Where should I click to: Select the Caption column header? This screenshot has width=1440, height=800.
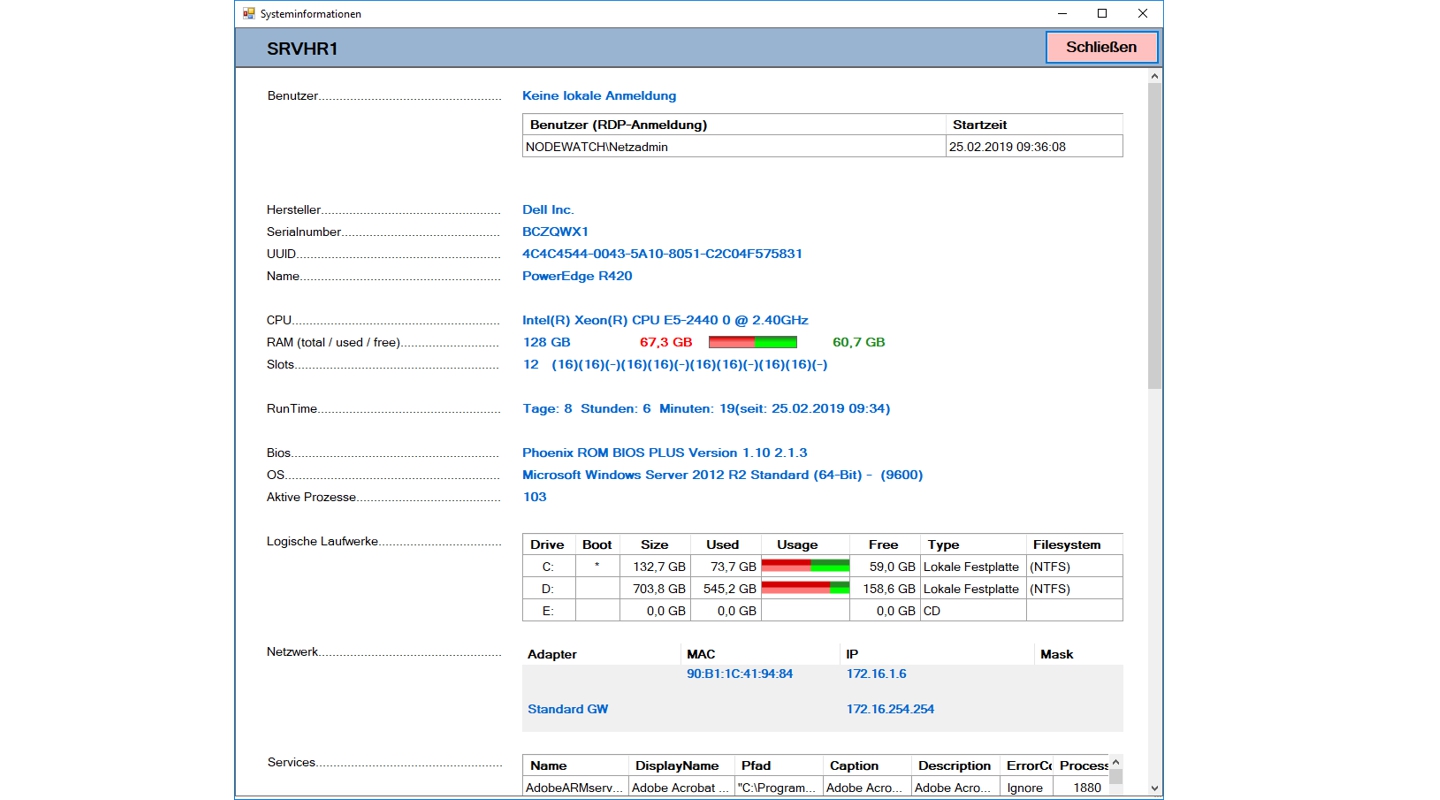(867, 766)
